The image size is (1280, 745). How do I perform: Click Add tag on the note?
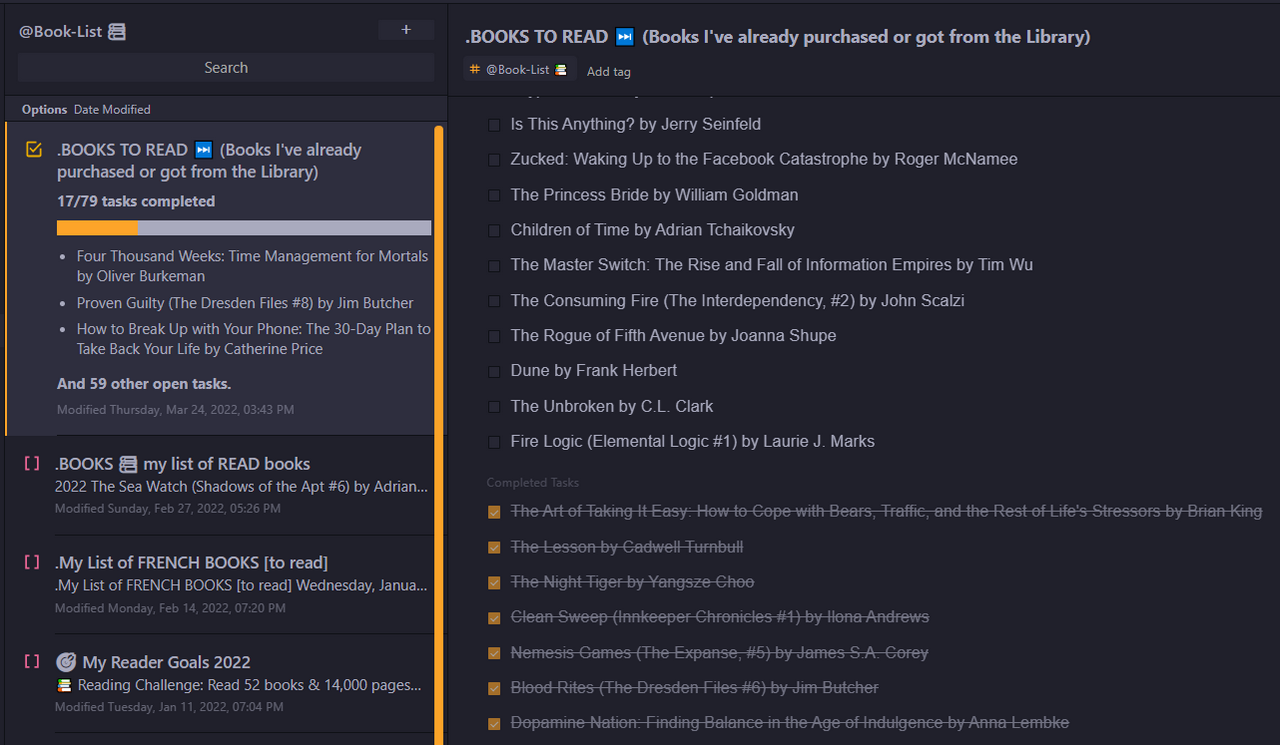[x=608, y=71]
